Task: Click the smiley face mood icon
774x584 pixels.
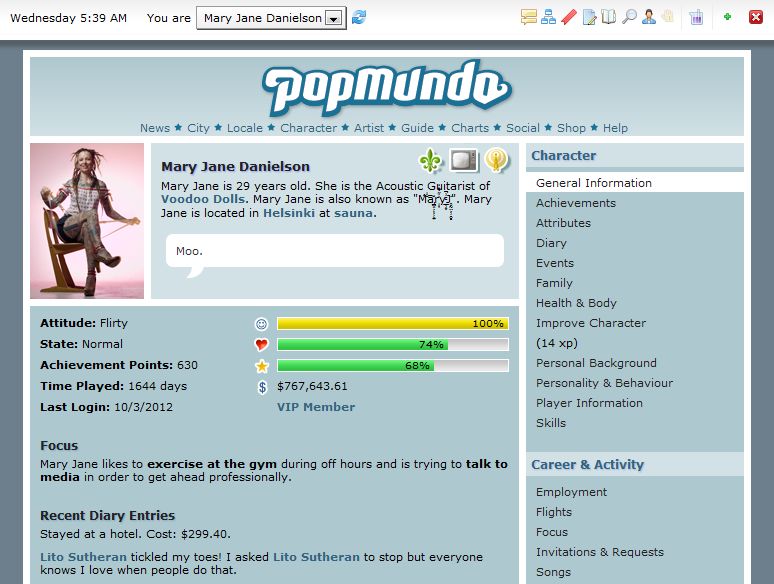Action: (x=261, y=324)
